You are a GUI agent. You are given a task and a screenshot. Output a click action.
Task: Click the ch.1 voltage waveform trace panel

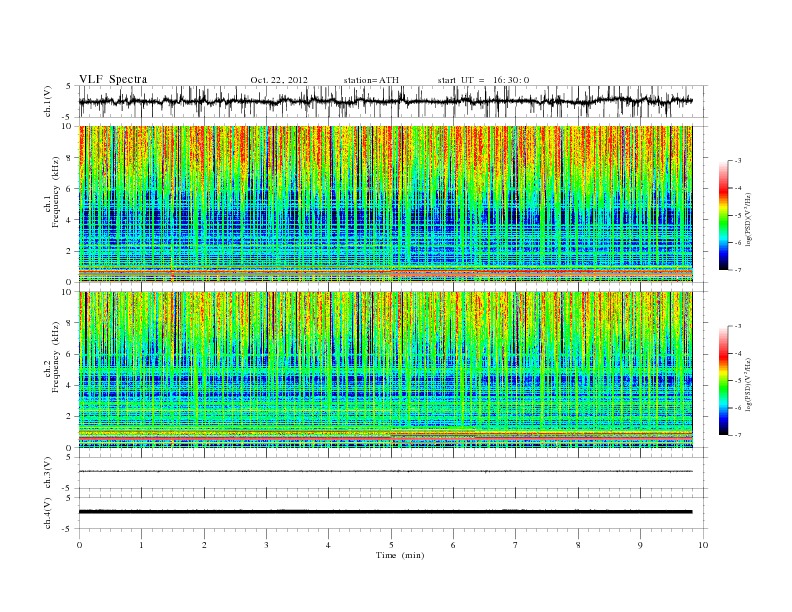tap(392, 101)
